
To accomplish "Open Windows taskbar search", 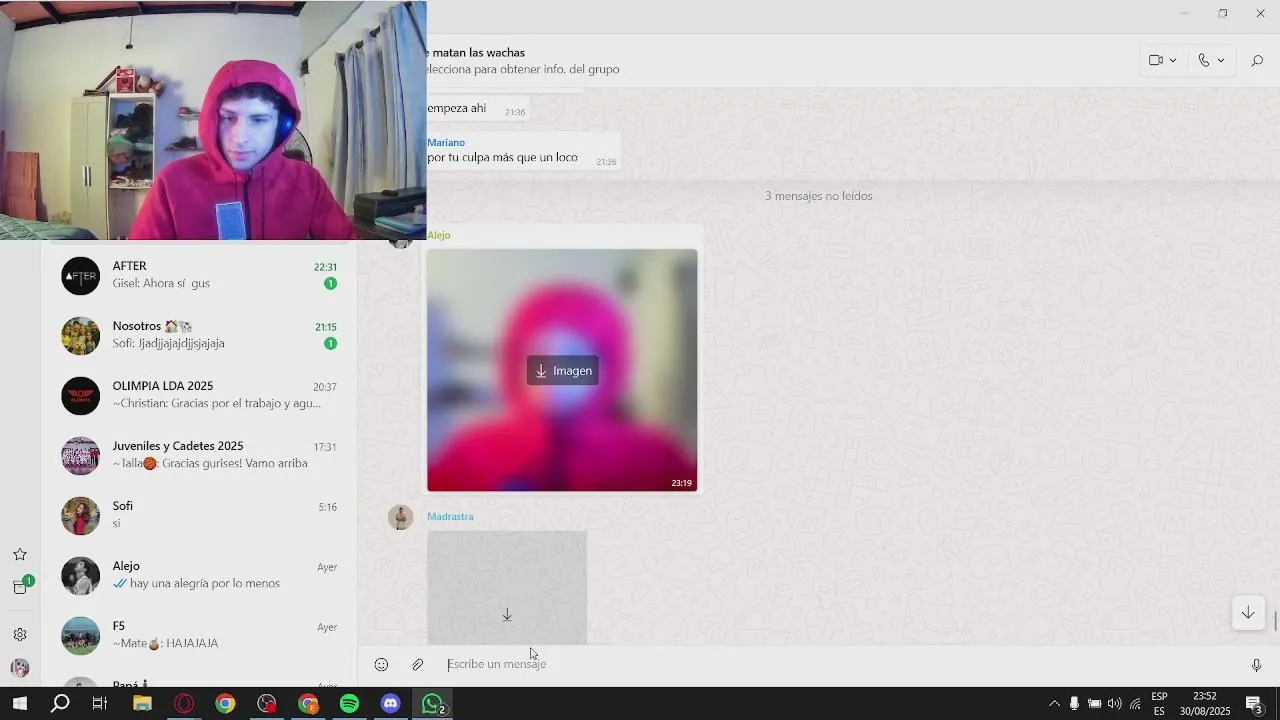I will 60,704.
